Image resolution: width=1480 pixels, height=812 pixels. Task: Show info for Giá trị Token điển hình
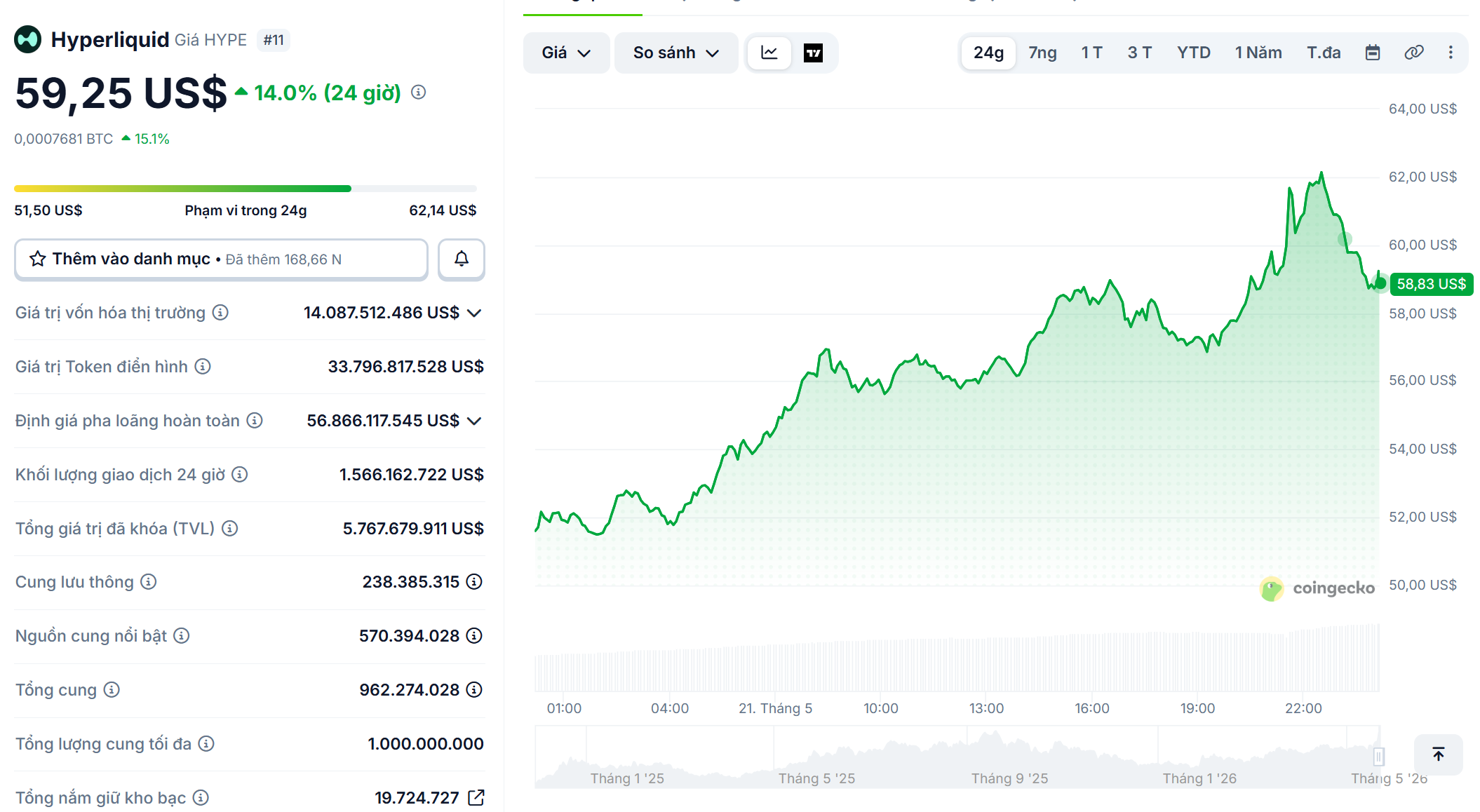coord(203,366)
